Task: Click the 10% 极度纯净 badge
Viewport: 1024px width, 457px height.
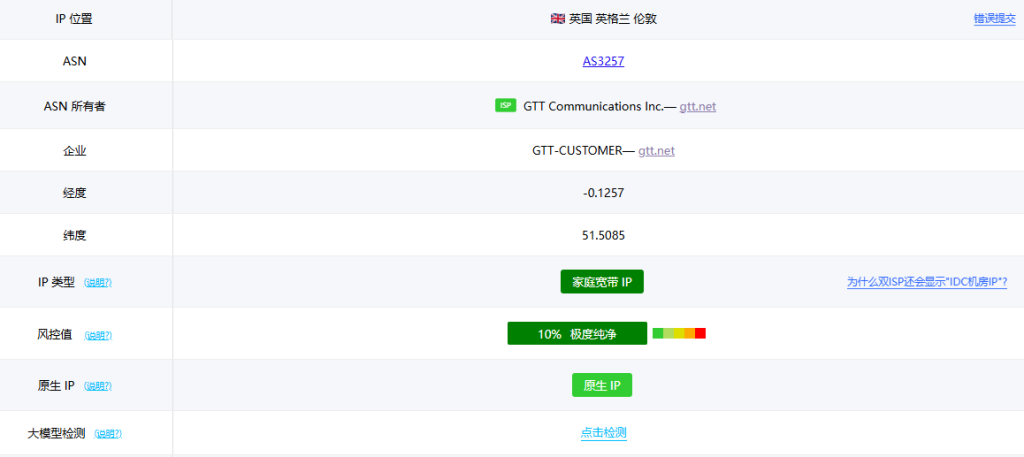Action: pos(575,334)
